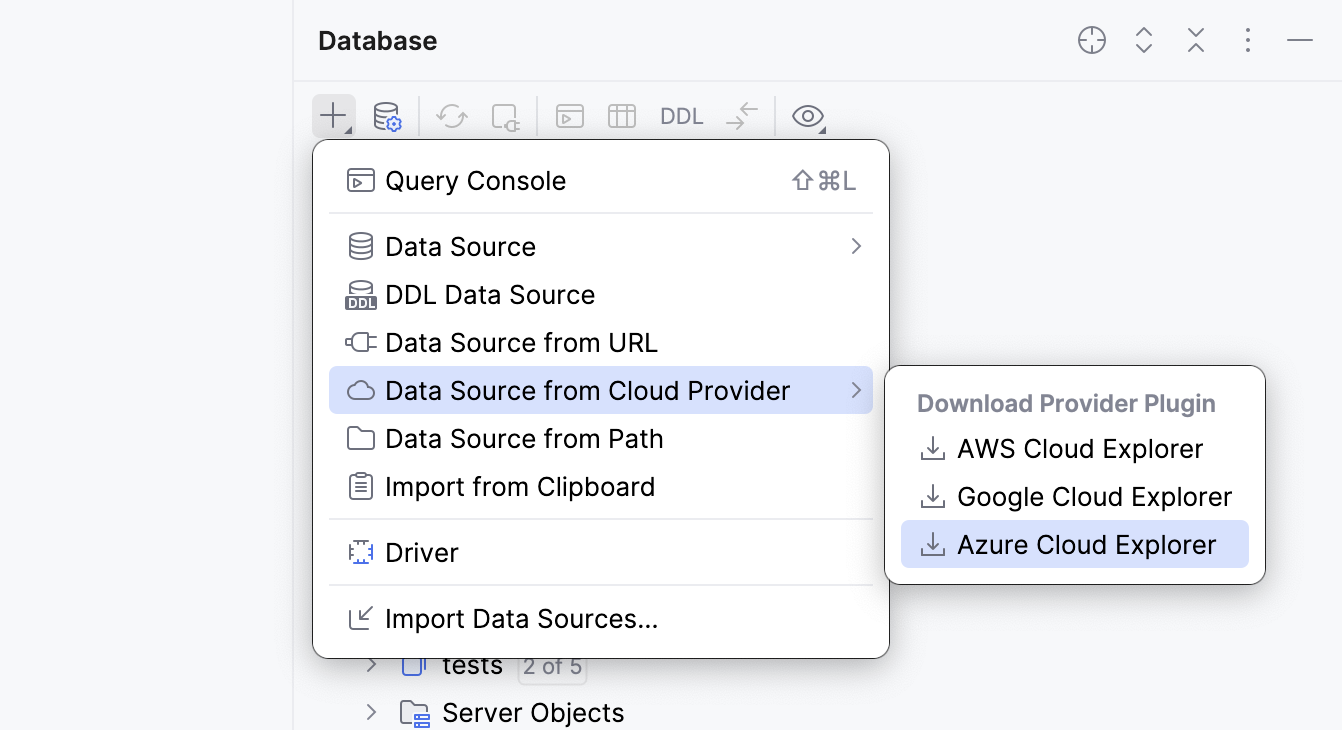Choose Import from Clipboard
Viewport: 1342px width, 730px height.
point(520,487)
